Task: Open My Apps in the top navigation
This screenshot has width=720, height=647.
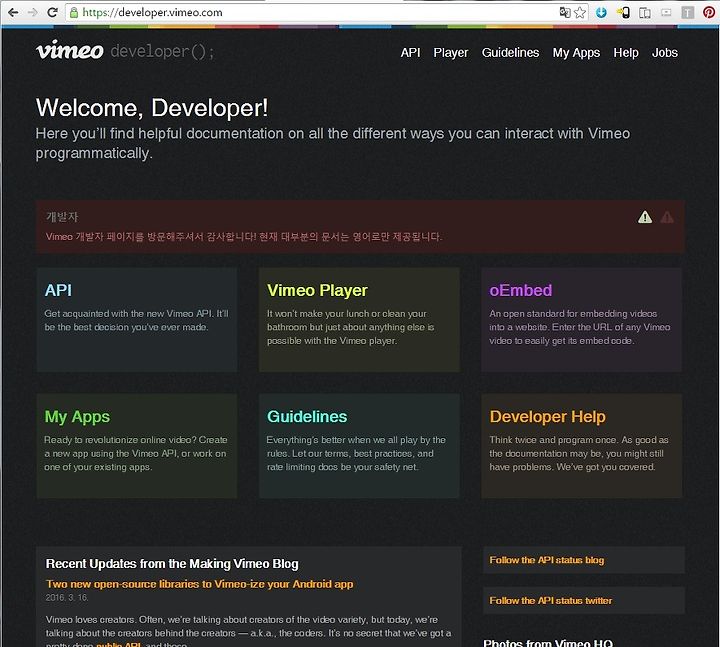Action: (x=576, y=53)
